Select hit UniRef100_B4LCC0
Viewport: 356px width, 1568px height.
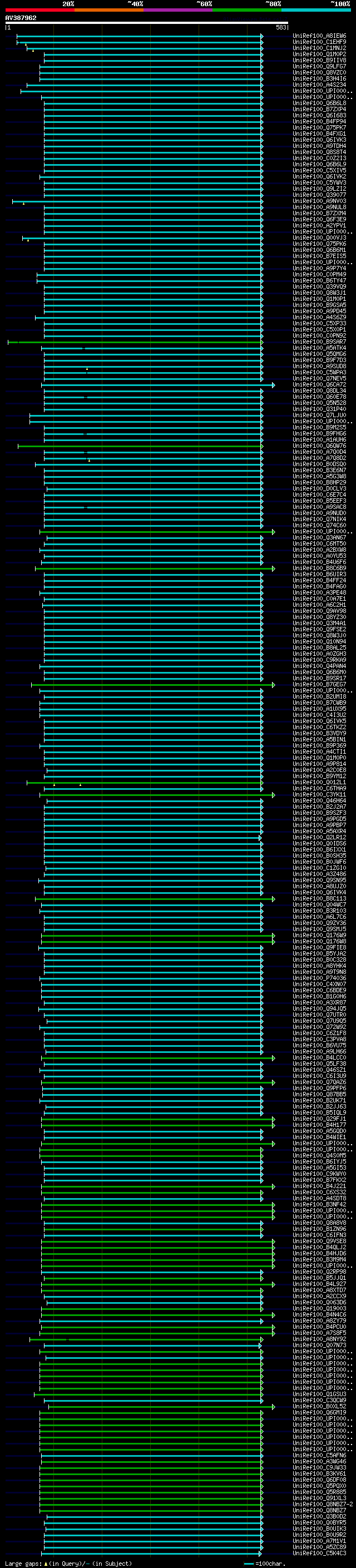319,1058
